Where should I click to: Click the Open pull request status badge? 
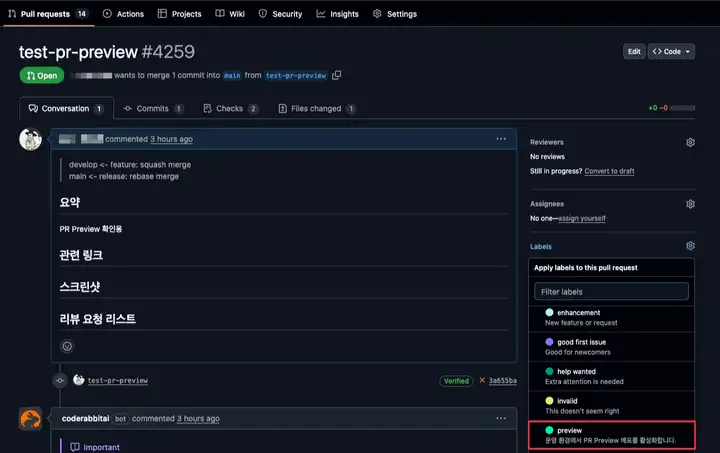pyautogui.click(x=42, y=75)
